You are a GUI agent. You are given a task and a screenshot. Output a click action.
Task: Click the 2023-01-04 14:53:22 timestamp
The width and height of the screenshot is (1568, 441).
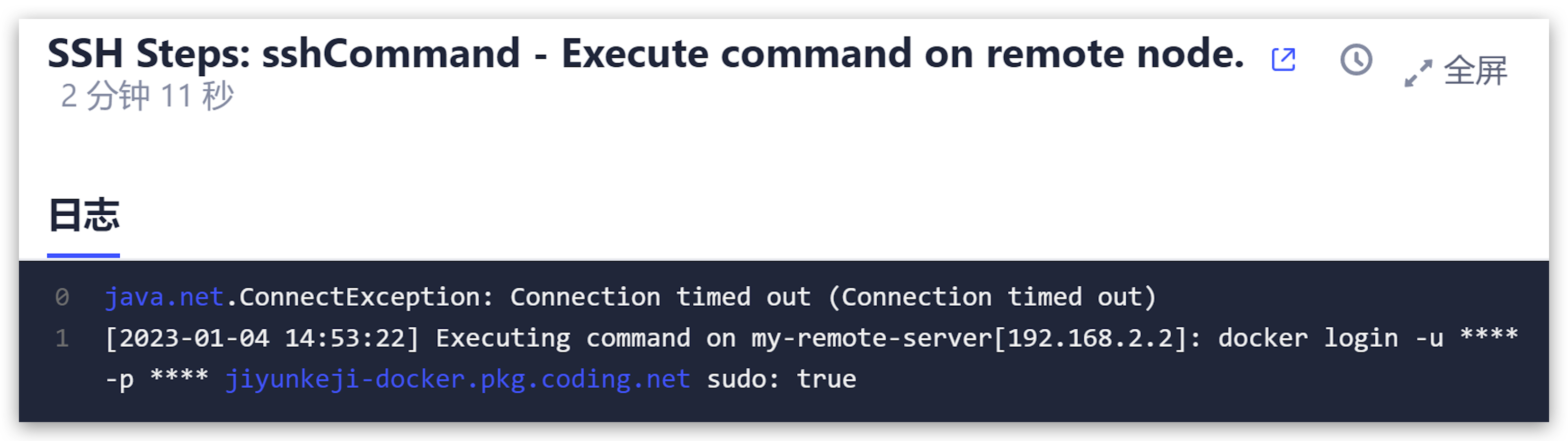(262, 338)
